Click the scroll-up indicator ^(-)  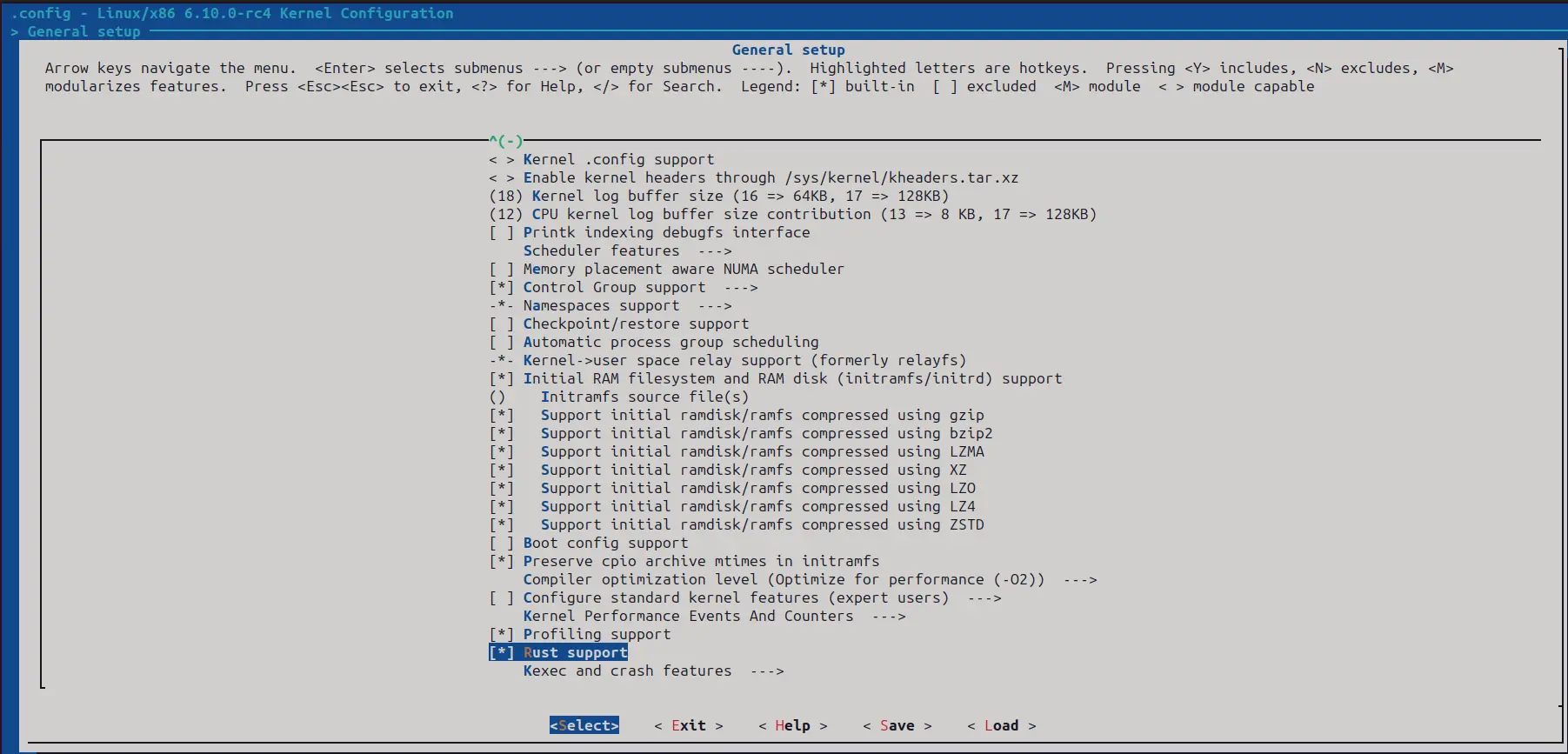pyautogui.click(x=506, y=140)
